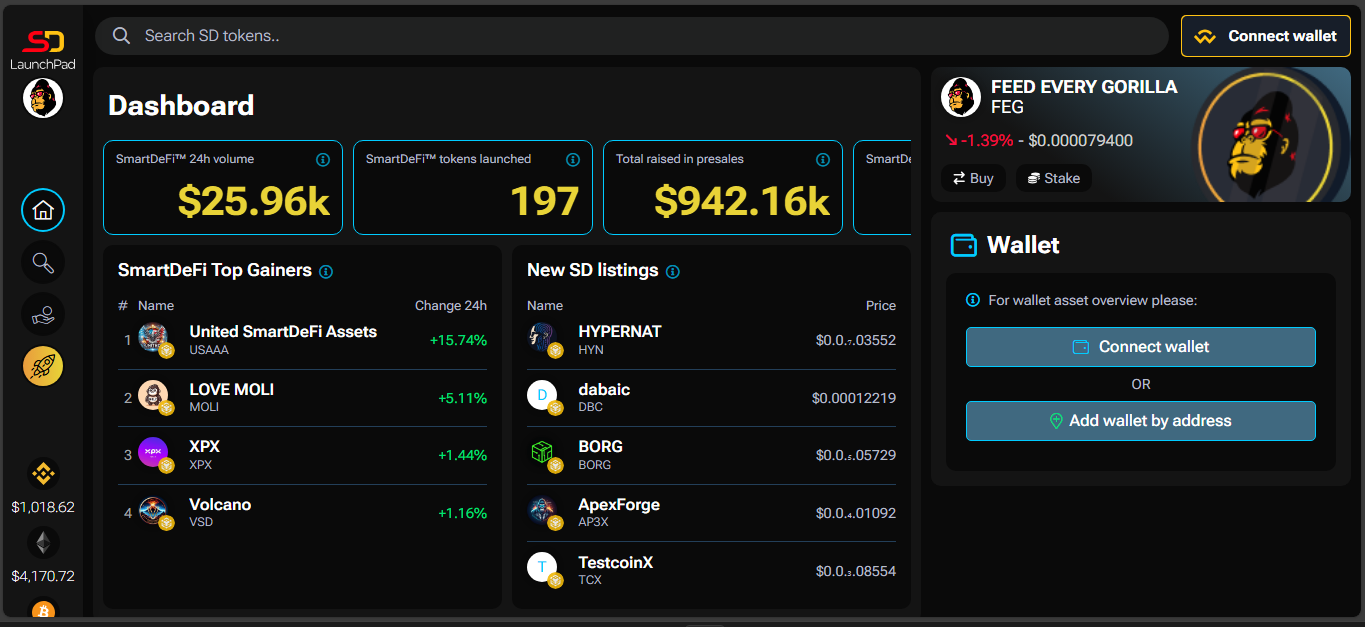Click Connect wallet in the Wallet panel
This screenshot has height=627, width=1365.
coord(1140,347)
